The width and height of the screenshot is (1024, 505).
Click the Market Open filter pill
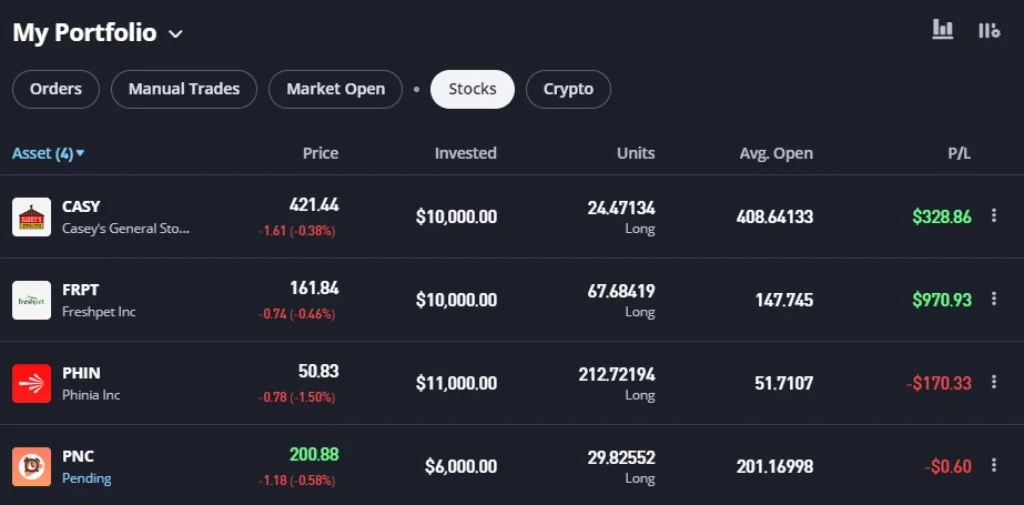[335, 89]
